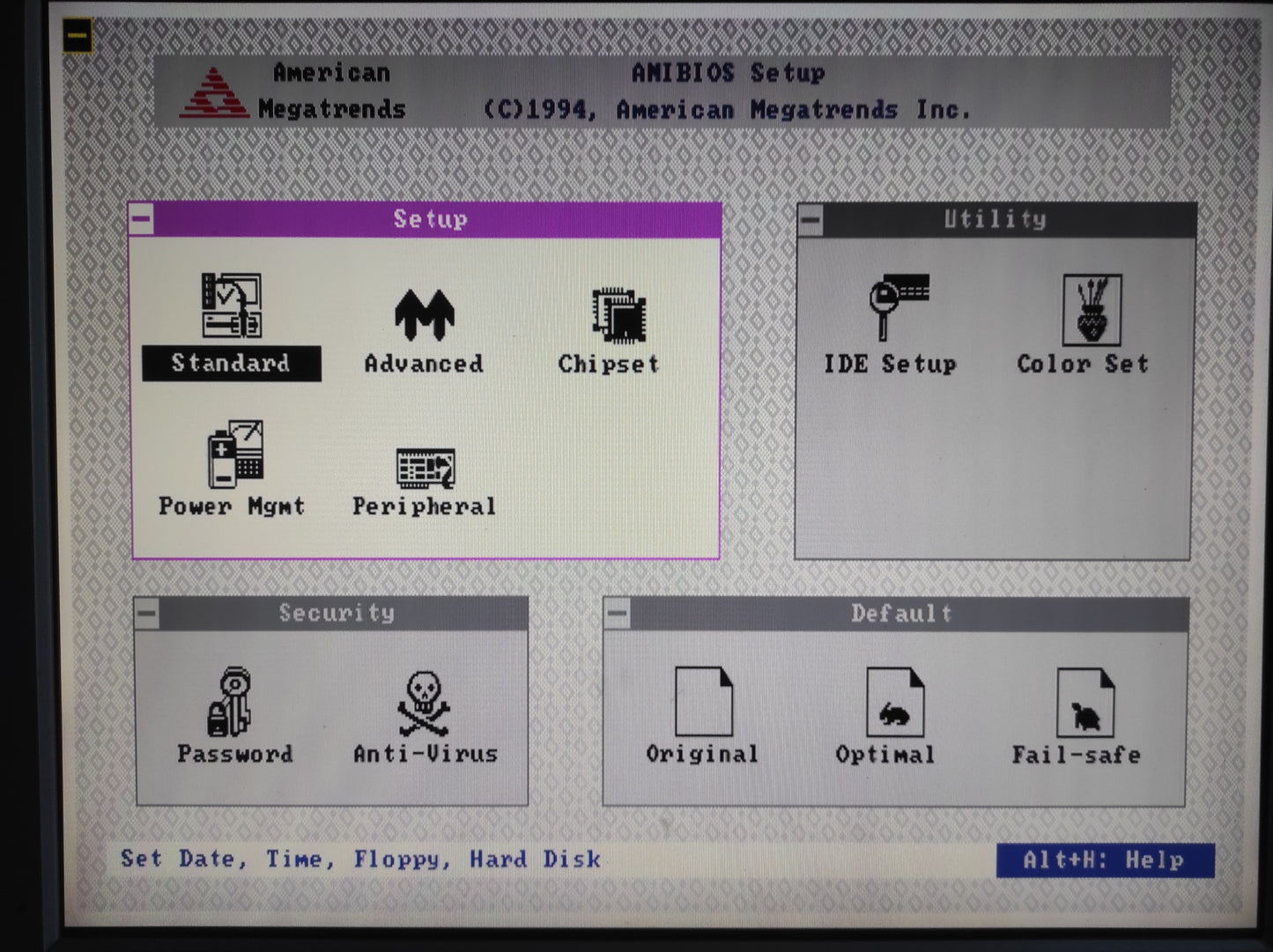Open the Color Set paintbrush icon
Image resolution: width=1273 pixels, height=952 pixels.
1091,310
